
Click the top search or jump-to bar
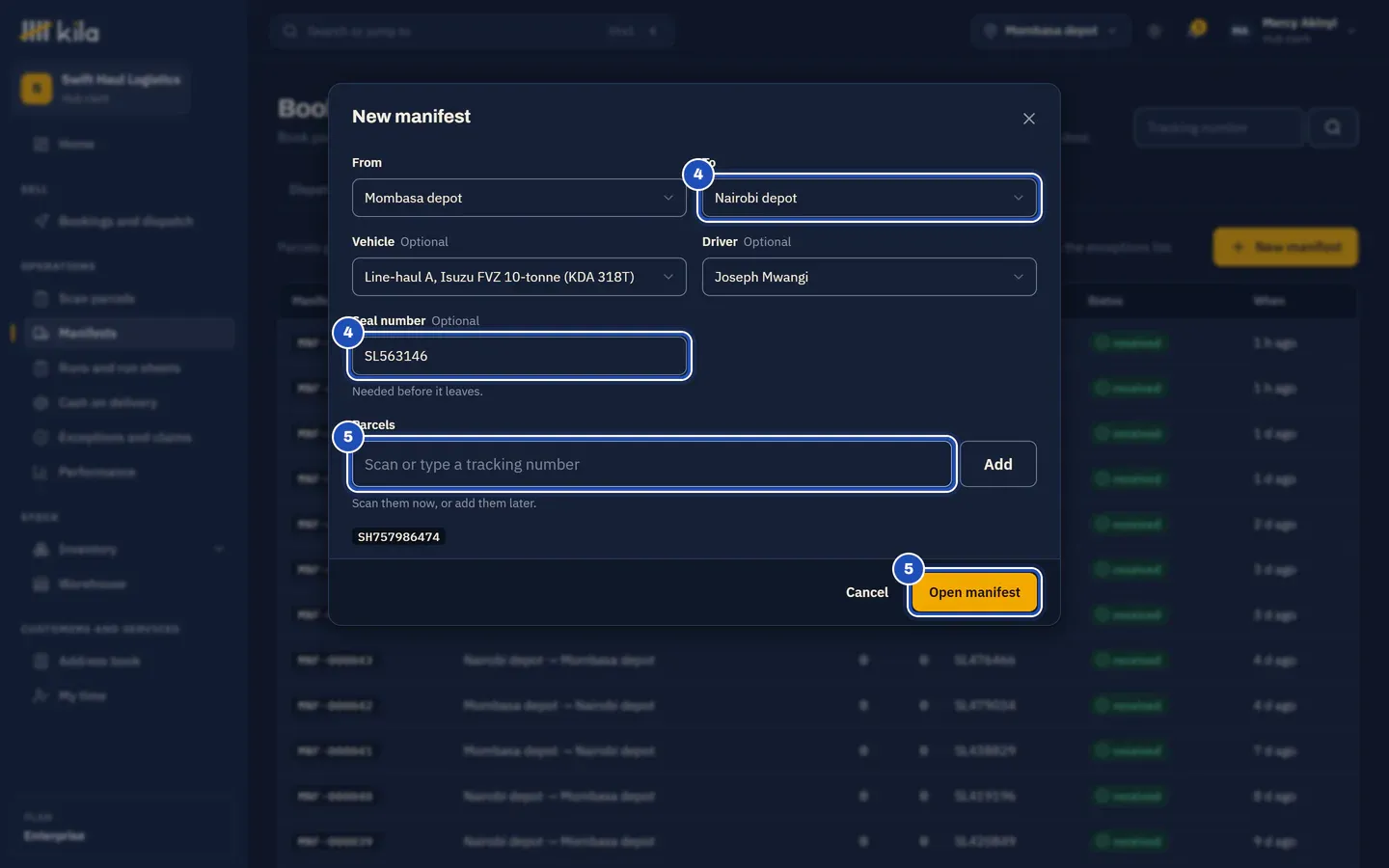pyautogui.click(x=472, y=31)
